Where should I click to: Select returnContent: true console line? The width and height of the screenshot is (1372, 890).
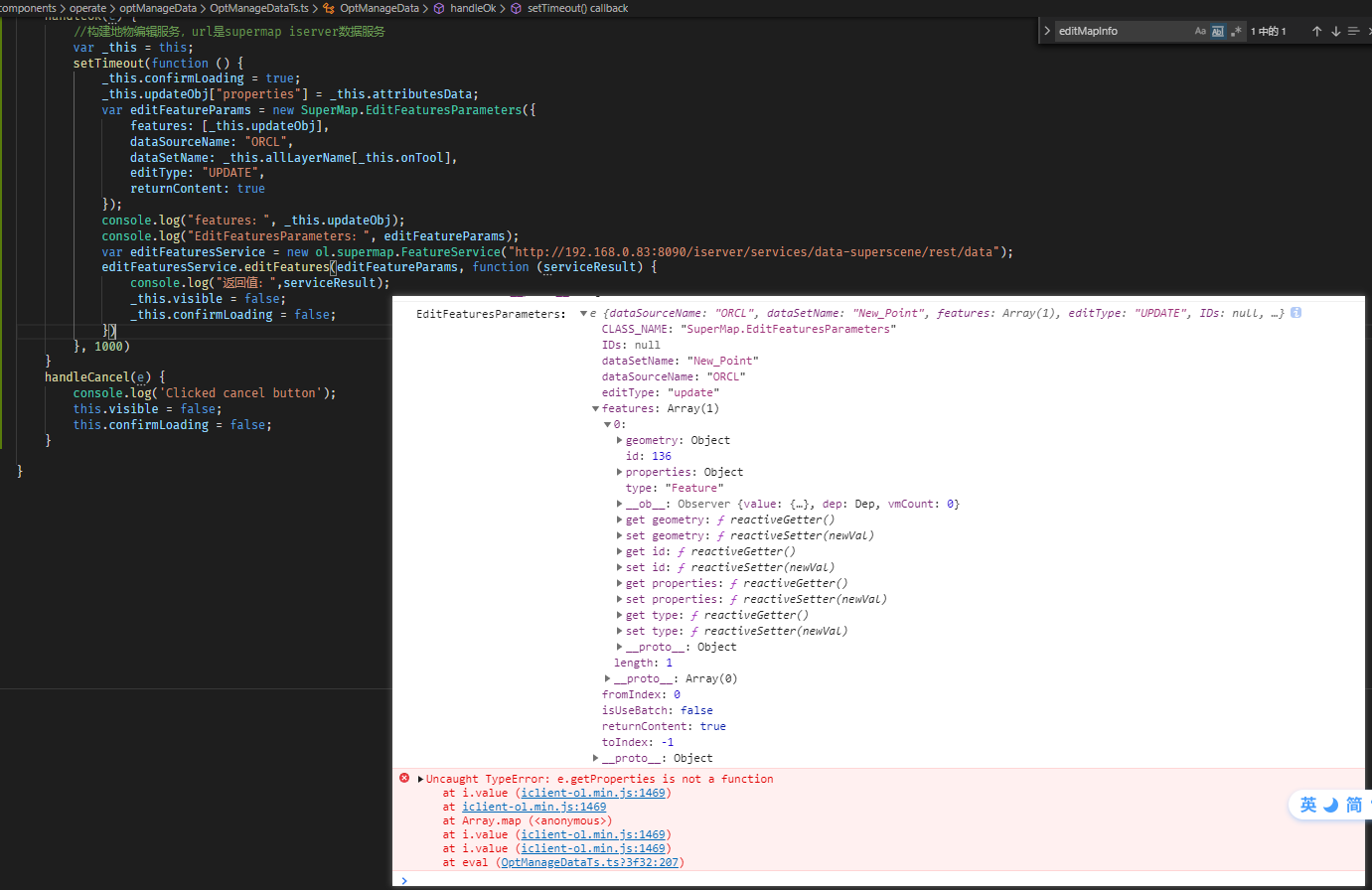664,727
